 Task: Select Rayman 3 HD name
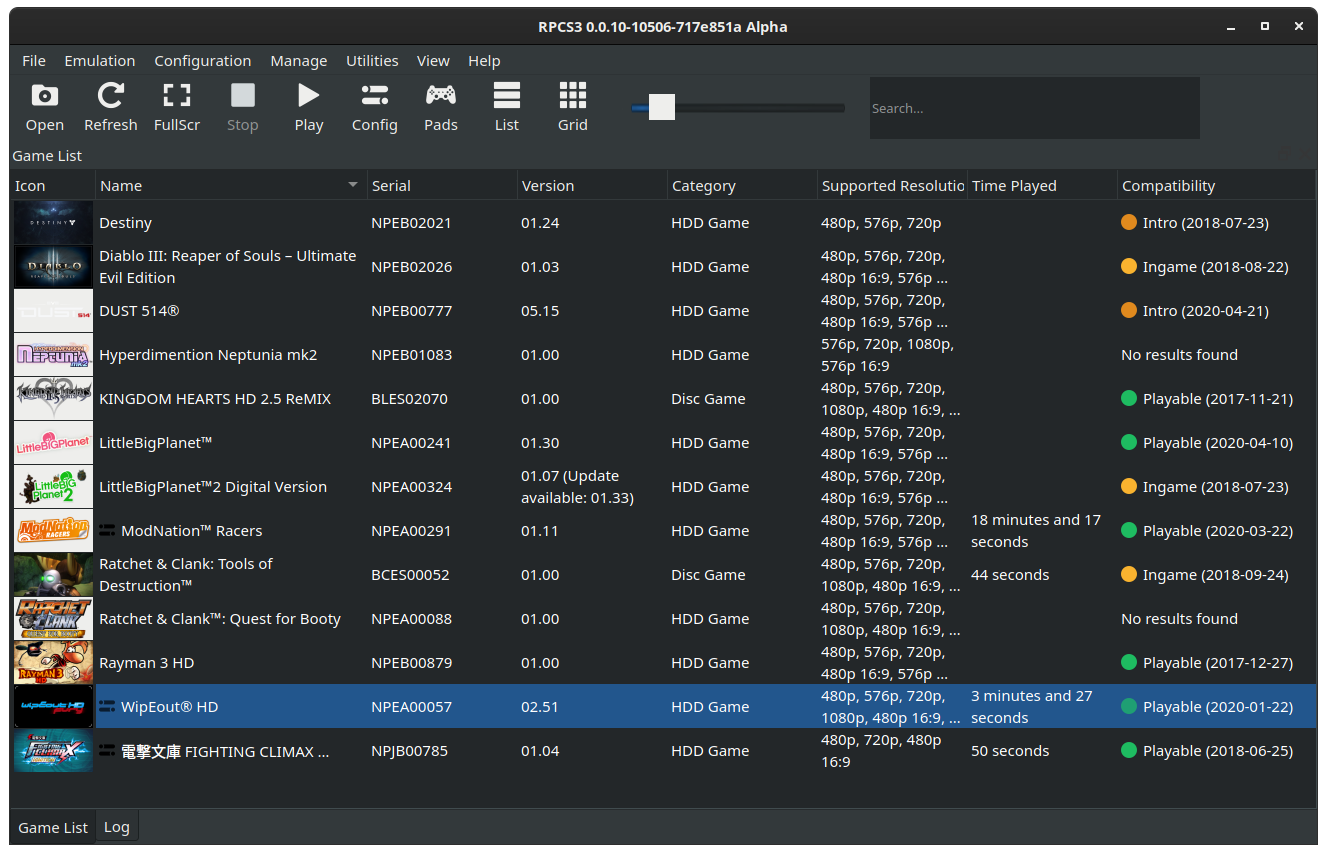147,663
